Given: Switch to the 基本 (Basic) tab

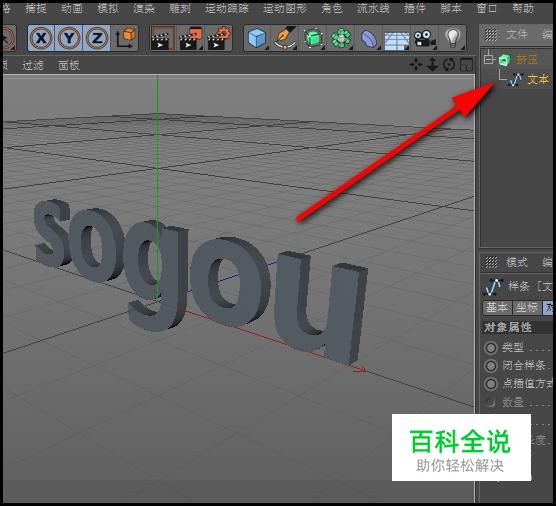Looking at the screenshot, I should 497,308.
